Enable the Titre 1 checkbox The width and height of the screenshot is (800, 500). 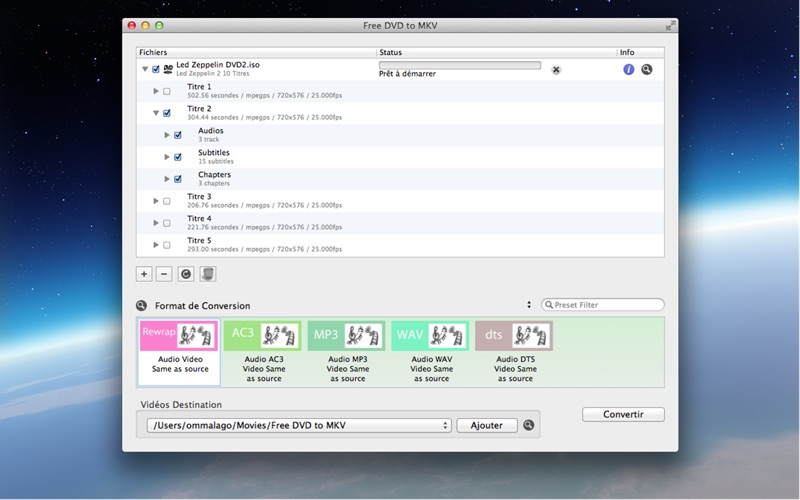(167, 91)
